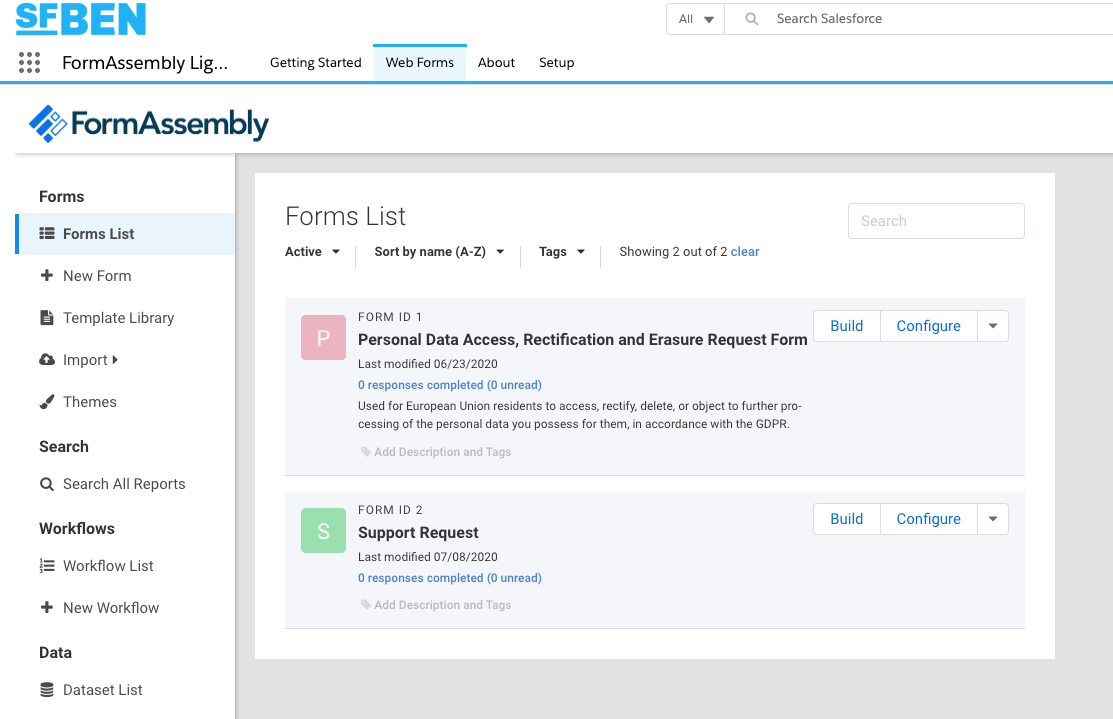Image resolution: width=1113 pixels, height=719 pixels.
Task: Switch to the Getting Started tab
Action: point(316,62)
